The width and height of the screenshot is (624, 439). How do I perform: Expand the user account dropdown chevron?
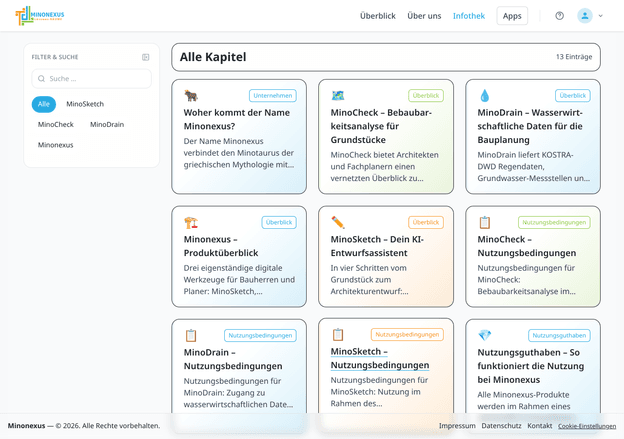click(x=601, y=16)
